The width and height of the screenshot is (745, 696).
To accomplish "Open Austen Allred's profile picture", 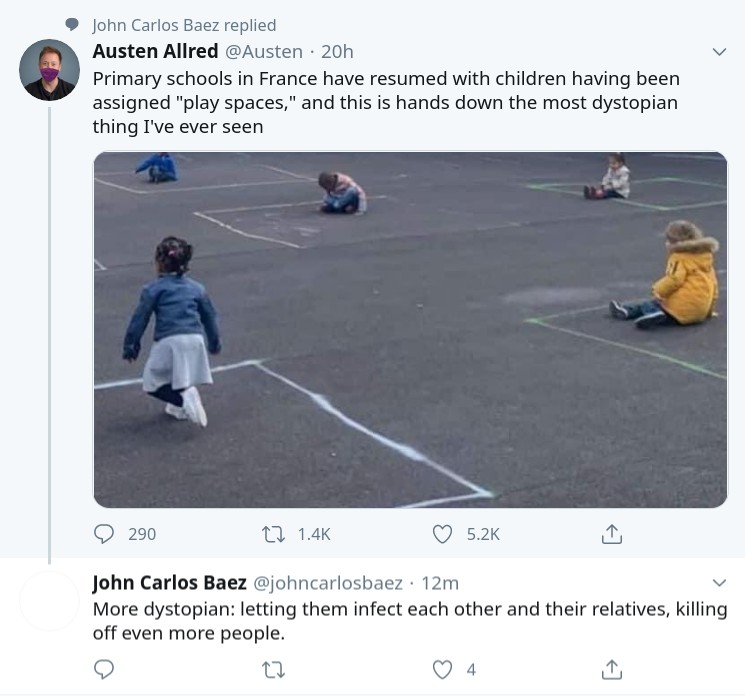I will (49, 71).
